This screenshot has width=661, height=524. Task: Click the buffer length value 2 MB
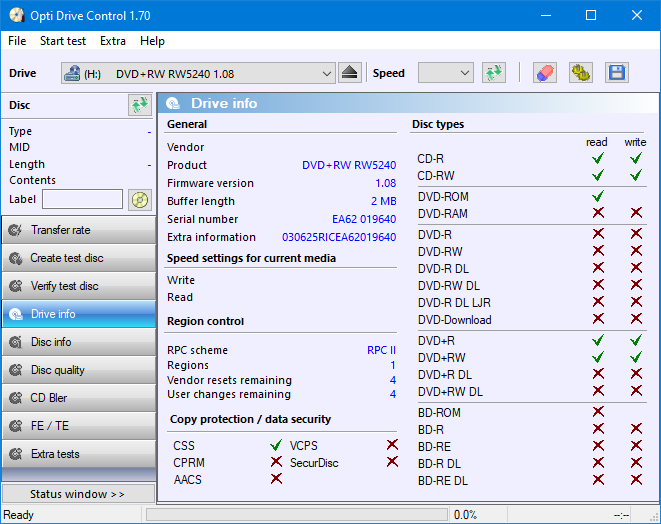pyautogui.click(x=384, y=202)
